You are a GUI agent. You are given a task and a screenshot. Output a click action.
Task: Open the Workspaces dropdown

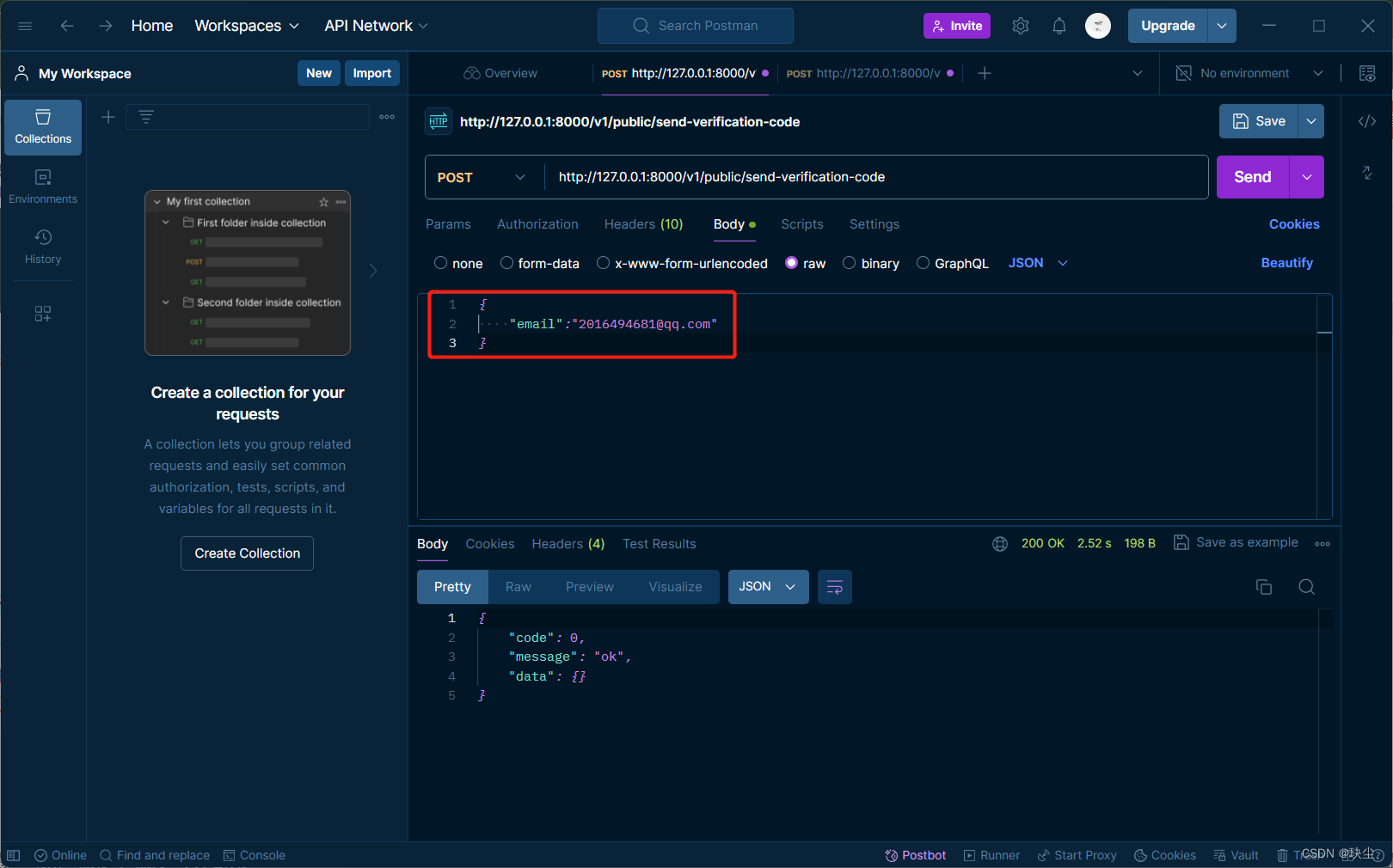click(247, 26)
